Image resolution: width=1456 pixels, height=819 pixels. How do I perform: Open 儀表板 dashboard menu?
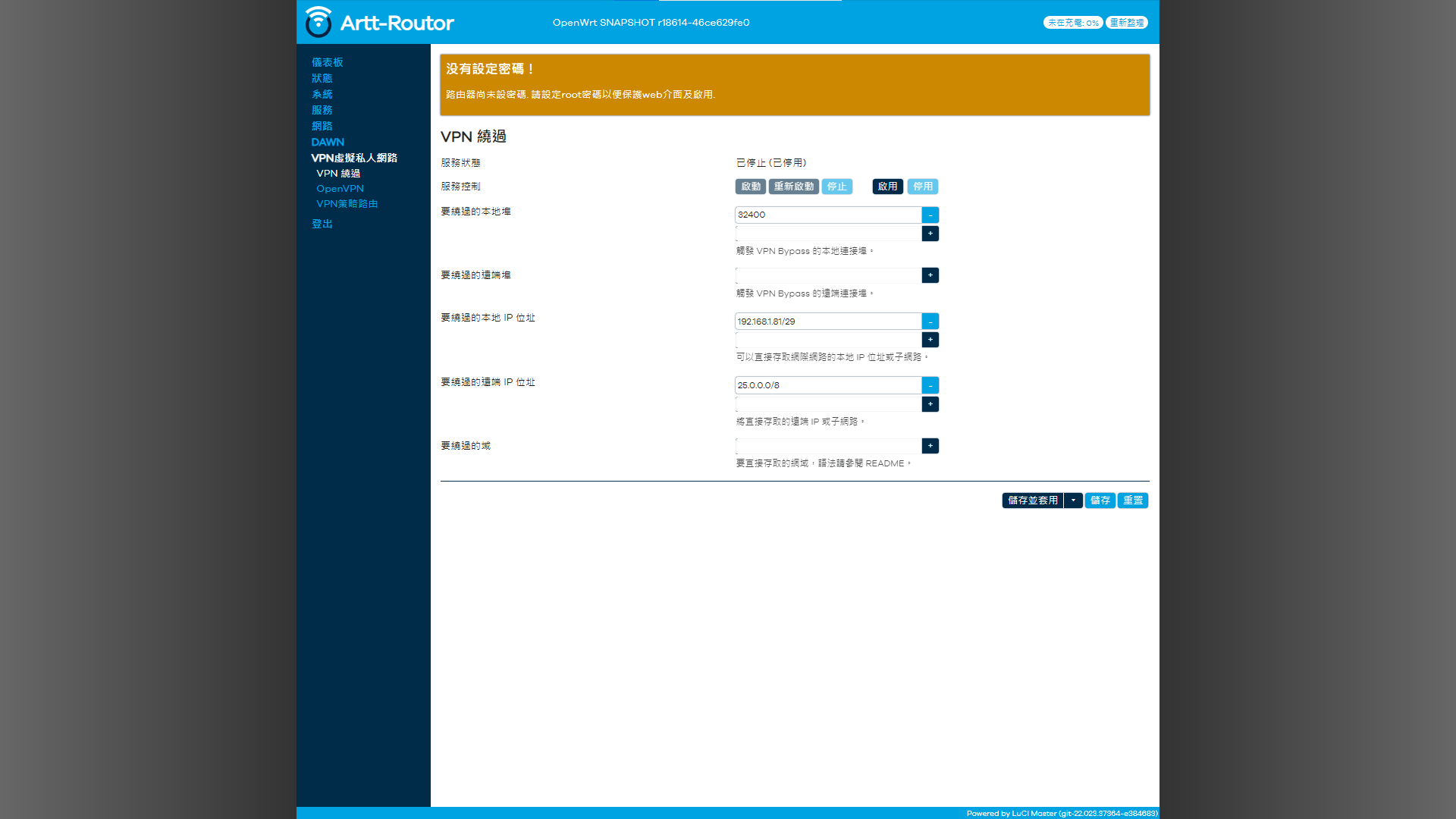[328, 62]
